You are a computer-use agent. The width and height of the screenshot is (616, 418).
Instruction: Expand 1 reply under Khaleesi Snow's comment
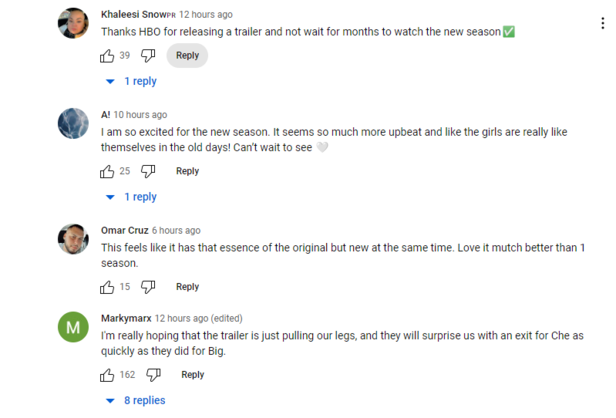click(x=132, y=81)
